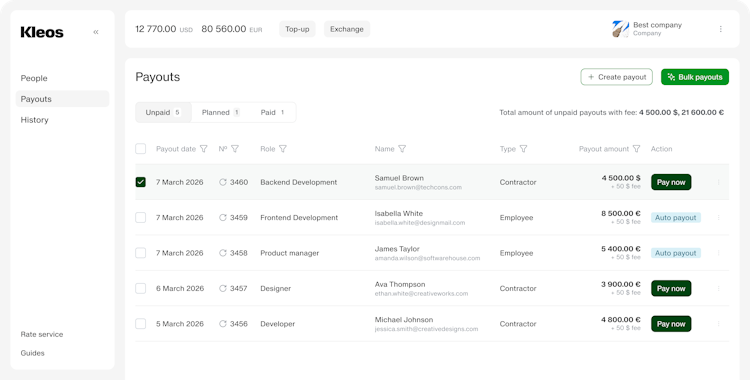Viewport: 750px width, 380px height.
Task: Switch to the Planned tab
Action: tap(221, 112)
